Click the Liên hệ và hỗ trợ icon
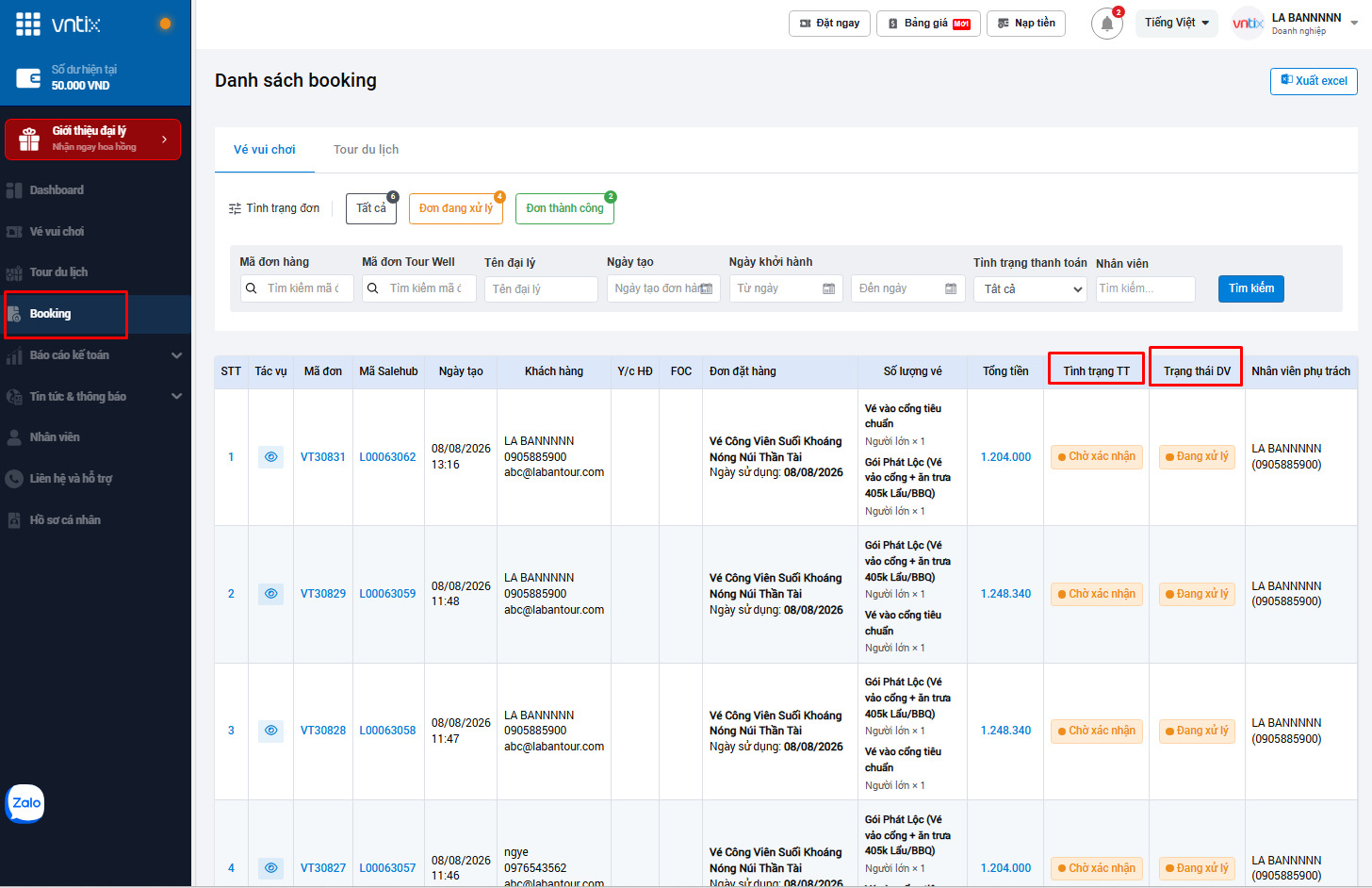Screen dimensions: 1372x888 coord(14,479)
